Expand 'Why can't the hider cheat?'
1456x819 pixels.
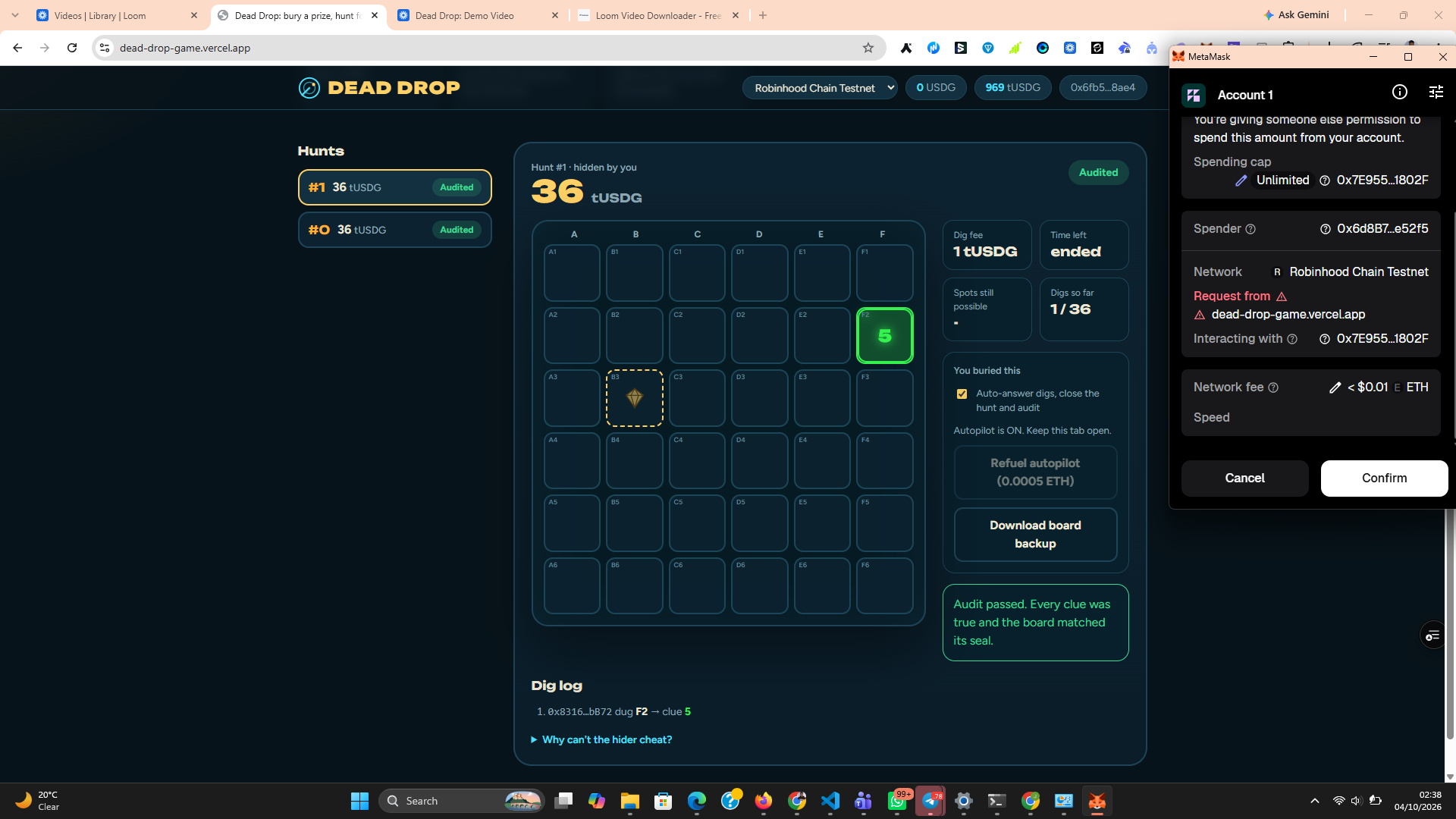coord(601,740)
